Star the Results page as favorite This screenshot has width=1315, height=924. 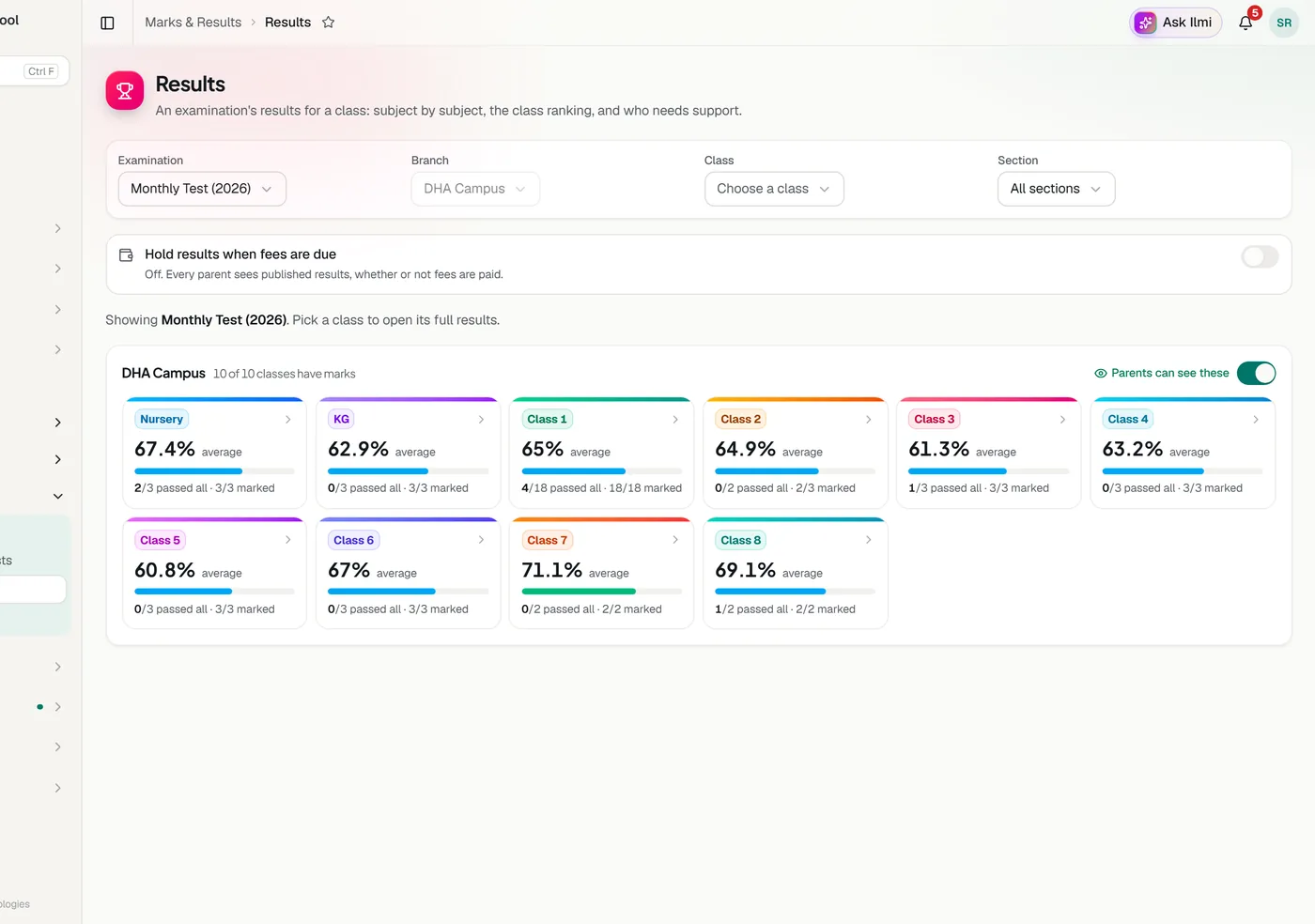point(329,23)
